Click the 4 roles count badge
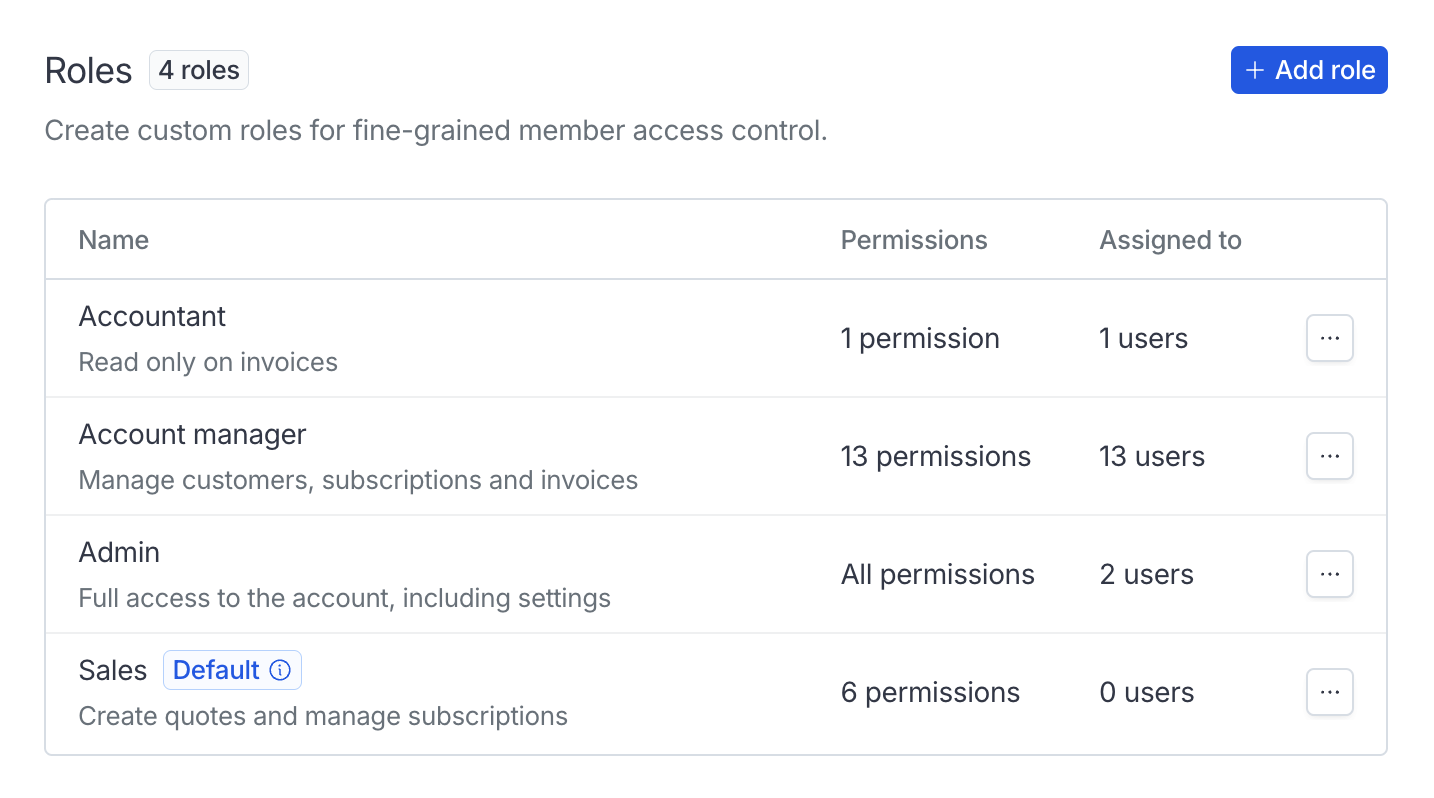The image size is (1434, 798). point(199,71)
